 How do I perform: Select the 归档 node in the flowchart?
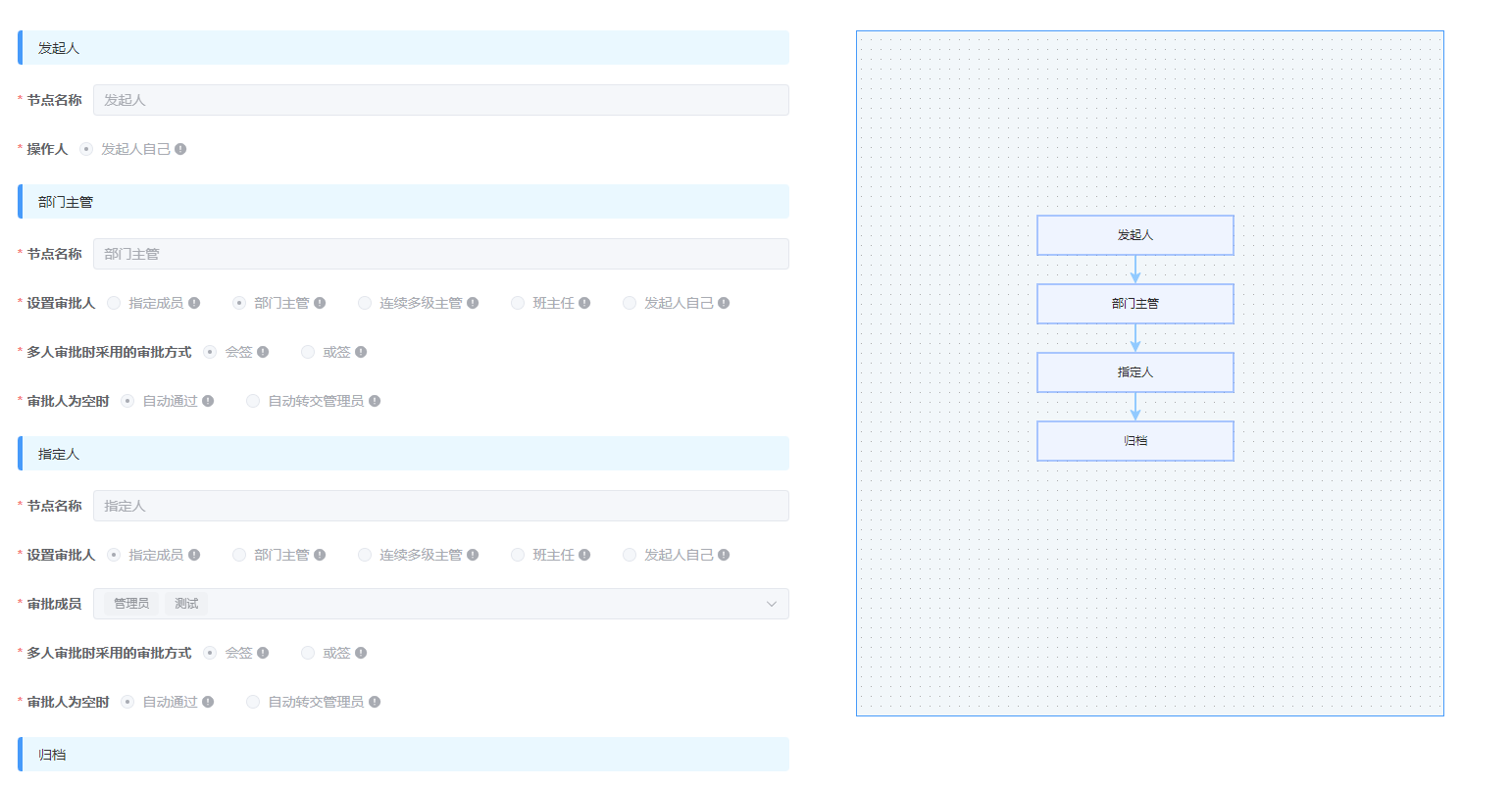click(1134, 441)
